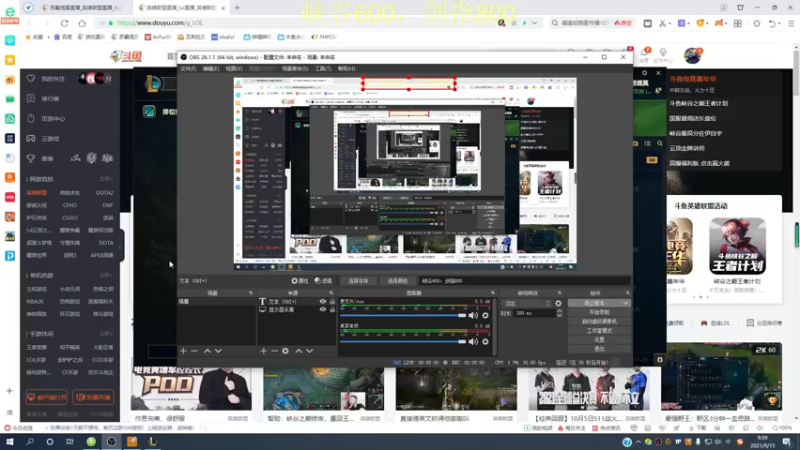800x450 pixels.
Task: Toggle visibility of the Display Capture source
Action: (323, 309)
